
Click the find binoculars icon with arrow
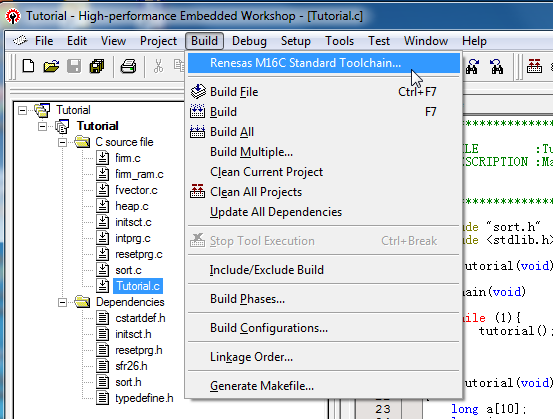(x=473, y=66)
